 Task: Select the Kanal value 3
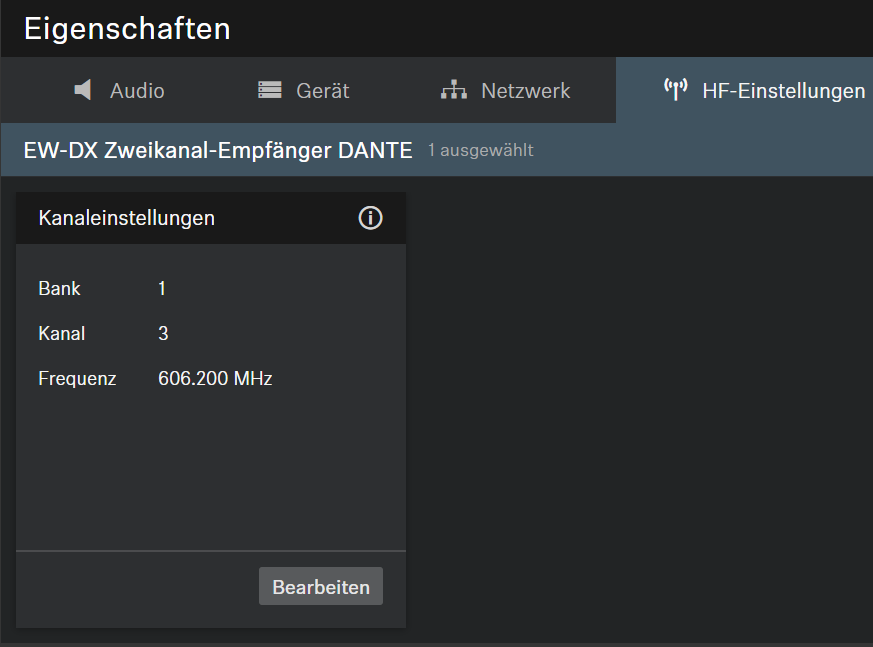(x=163, y=334)
